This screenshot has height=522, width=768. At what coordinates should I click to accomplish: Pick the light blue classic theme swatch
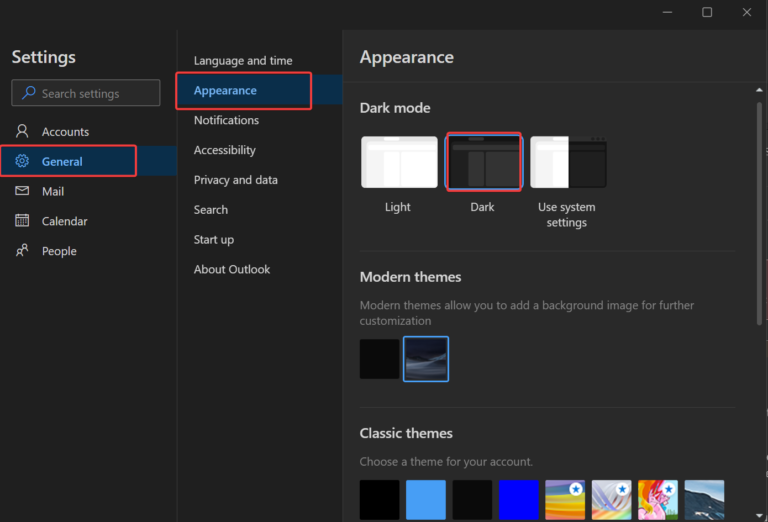click(x=426, y=500)
